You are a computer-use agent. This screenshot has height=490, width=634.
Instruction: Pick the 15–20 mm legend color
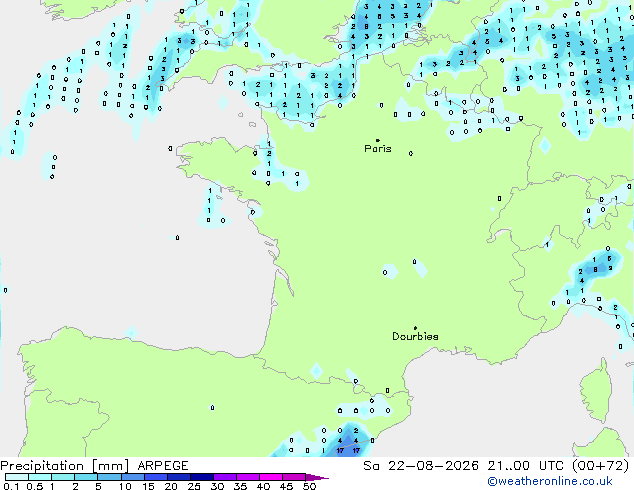point(155,477)
